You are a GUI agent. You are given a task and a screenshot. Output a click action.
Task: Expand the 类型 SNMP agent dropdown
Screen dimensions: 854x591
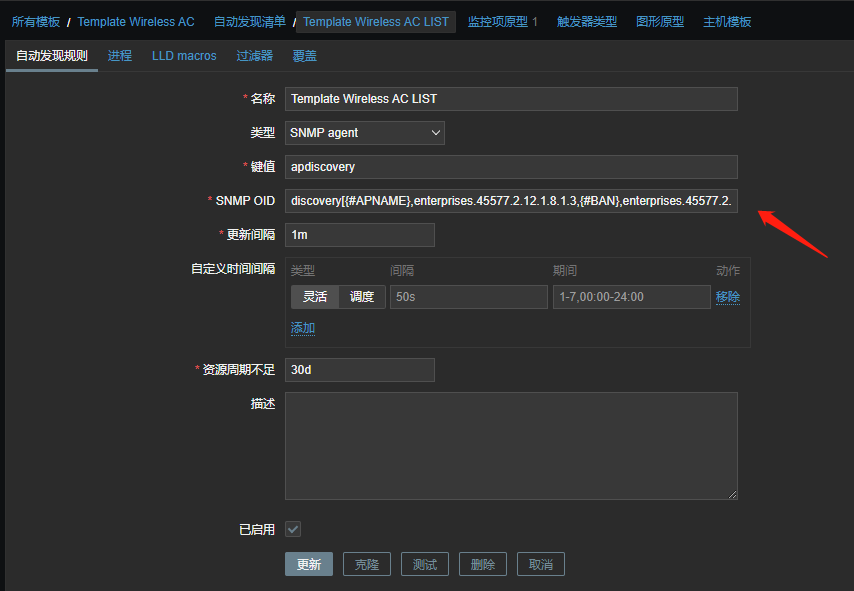click(x=365, y=133)
